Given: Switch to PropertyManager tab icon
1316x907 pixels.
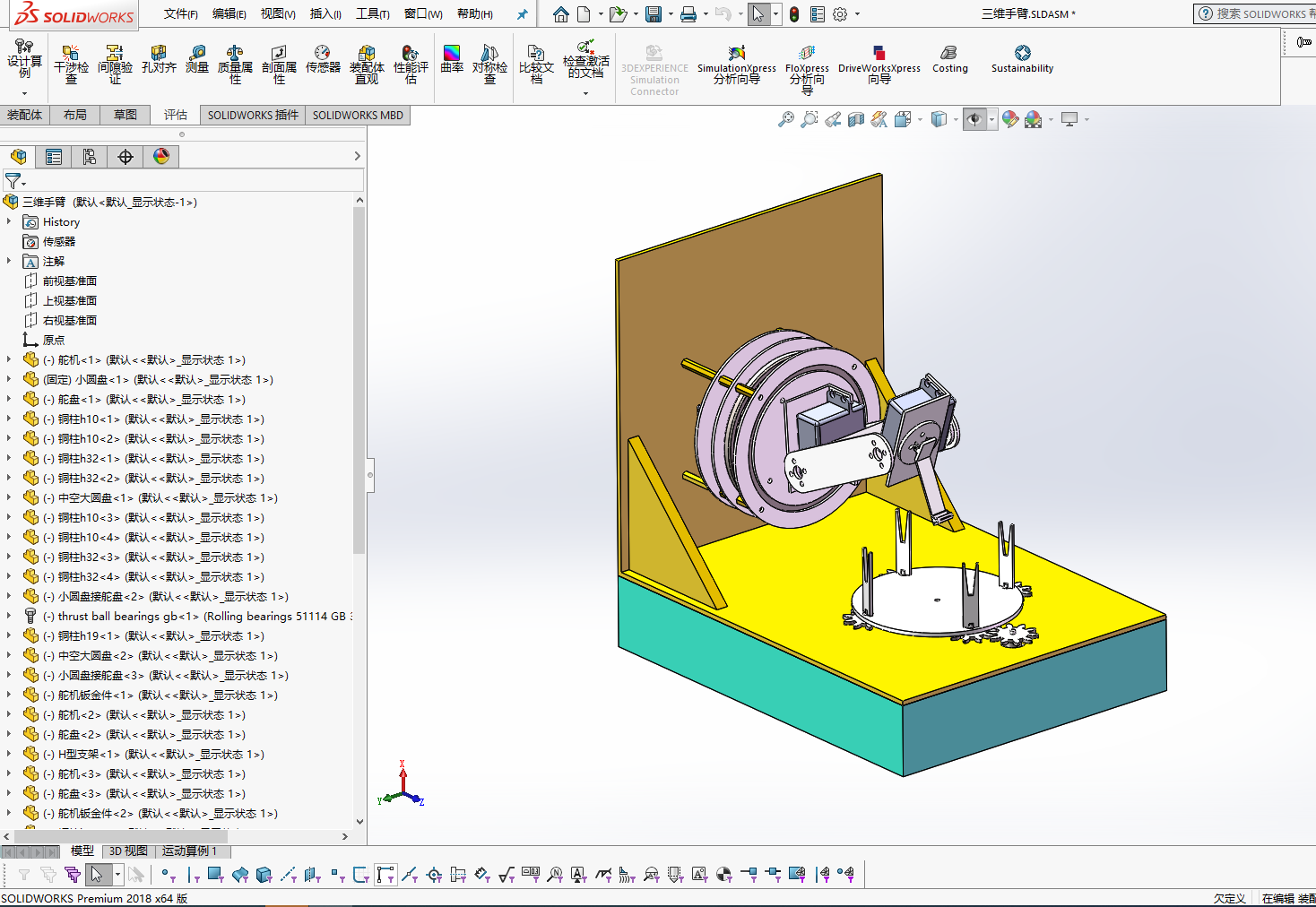Looking at the screenshot, I should click(54, 157).
